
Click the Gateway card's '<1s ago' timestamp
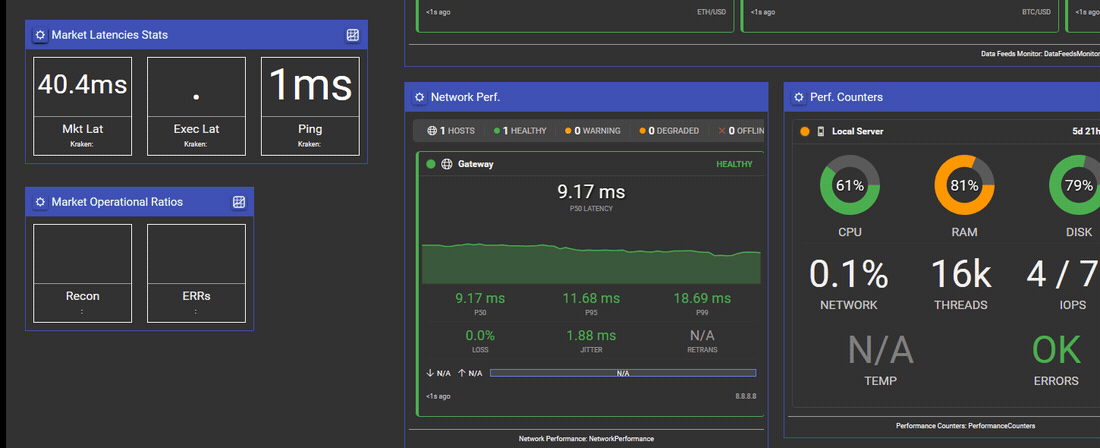tap(438, 397)
